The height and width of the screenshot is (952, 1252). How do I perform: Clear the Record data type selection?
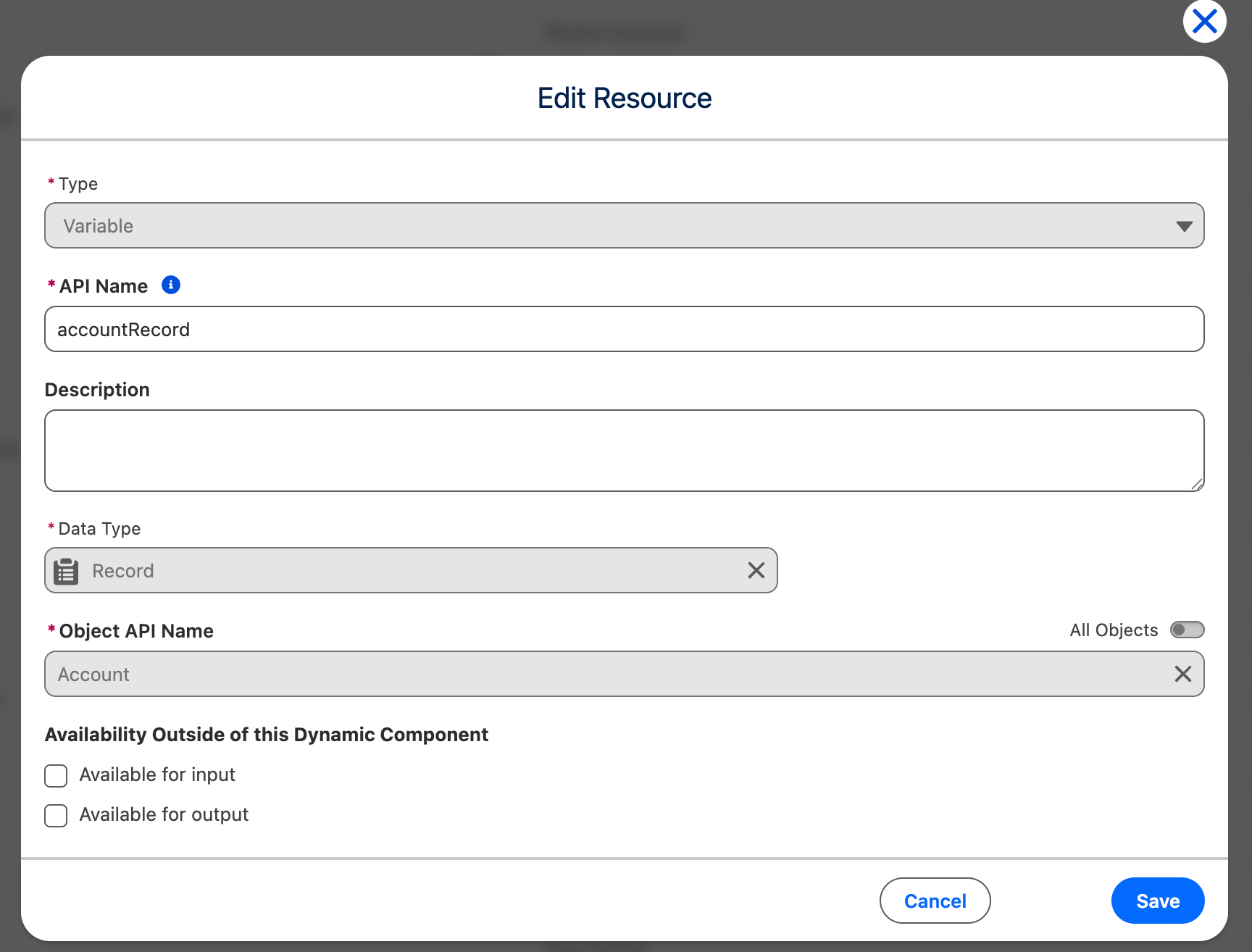[756, 570]
